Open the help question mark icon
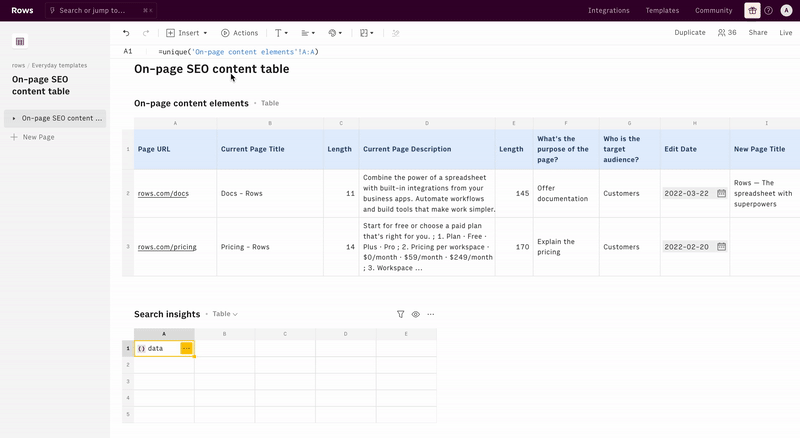 click(x=768, y=10)
